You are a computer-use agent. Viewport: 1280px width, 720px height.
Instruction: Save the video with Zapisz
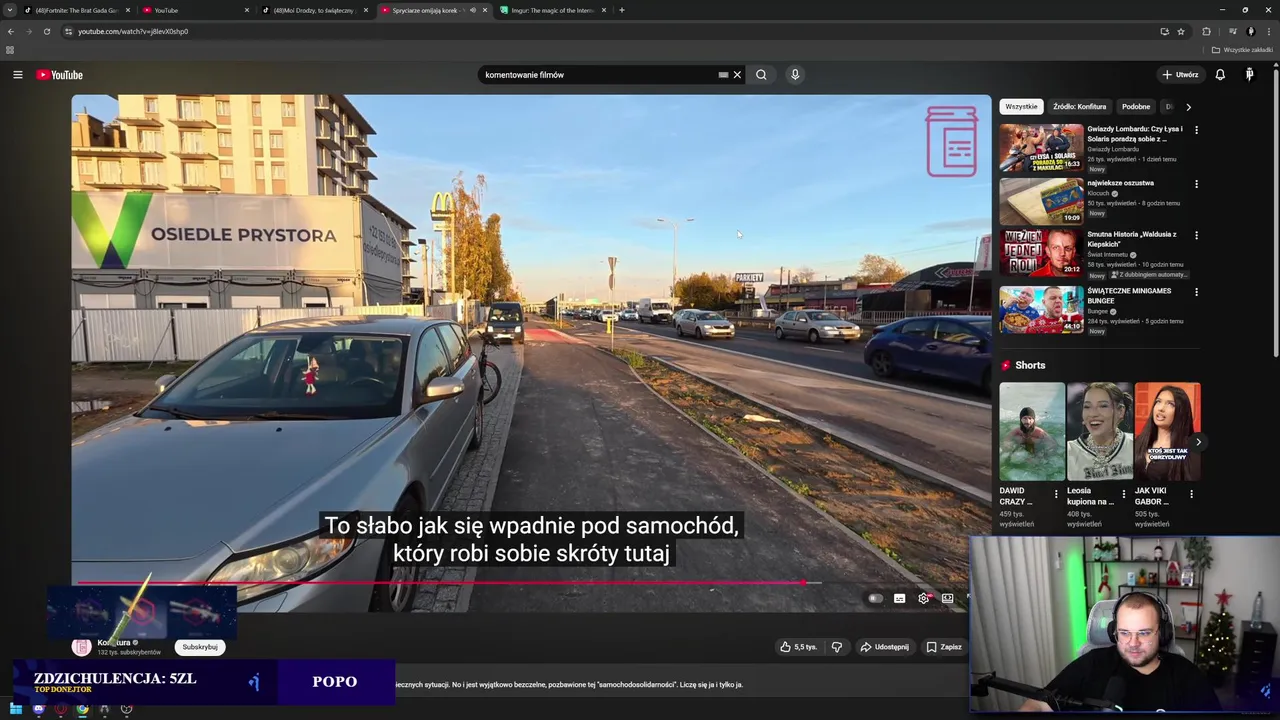pyautogui.click(x=944, y=647)
